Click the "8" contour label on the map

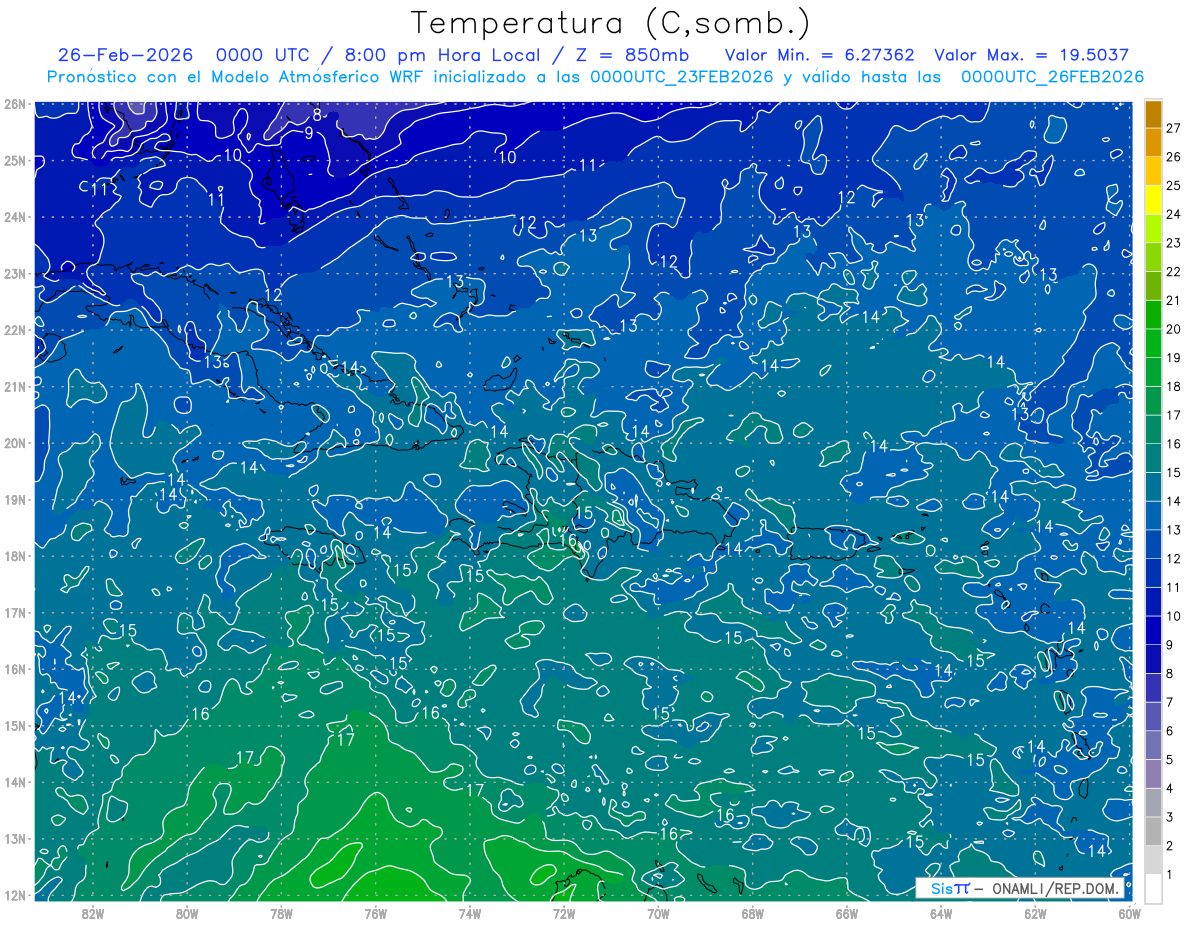click(x=316, y=114)
